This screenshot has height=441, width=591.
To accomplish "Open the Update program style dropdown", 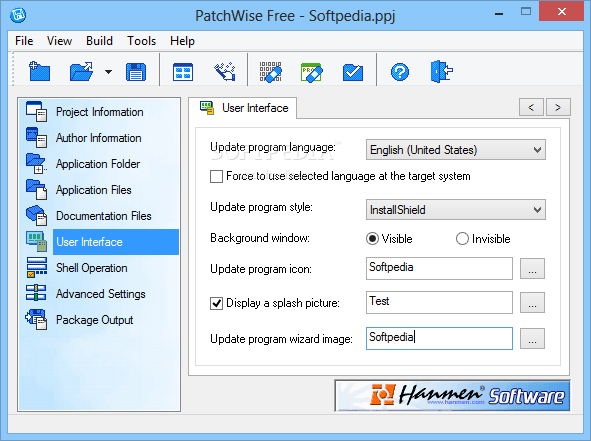I will 456,210.
